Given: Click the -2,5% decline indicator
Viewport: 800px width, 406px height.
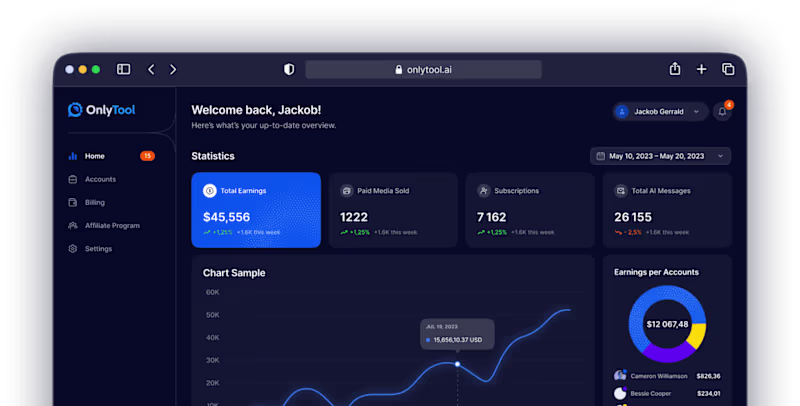Looking at the screenshot, I should coord(628,233).
